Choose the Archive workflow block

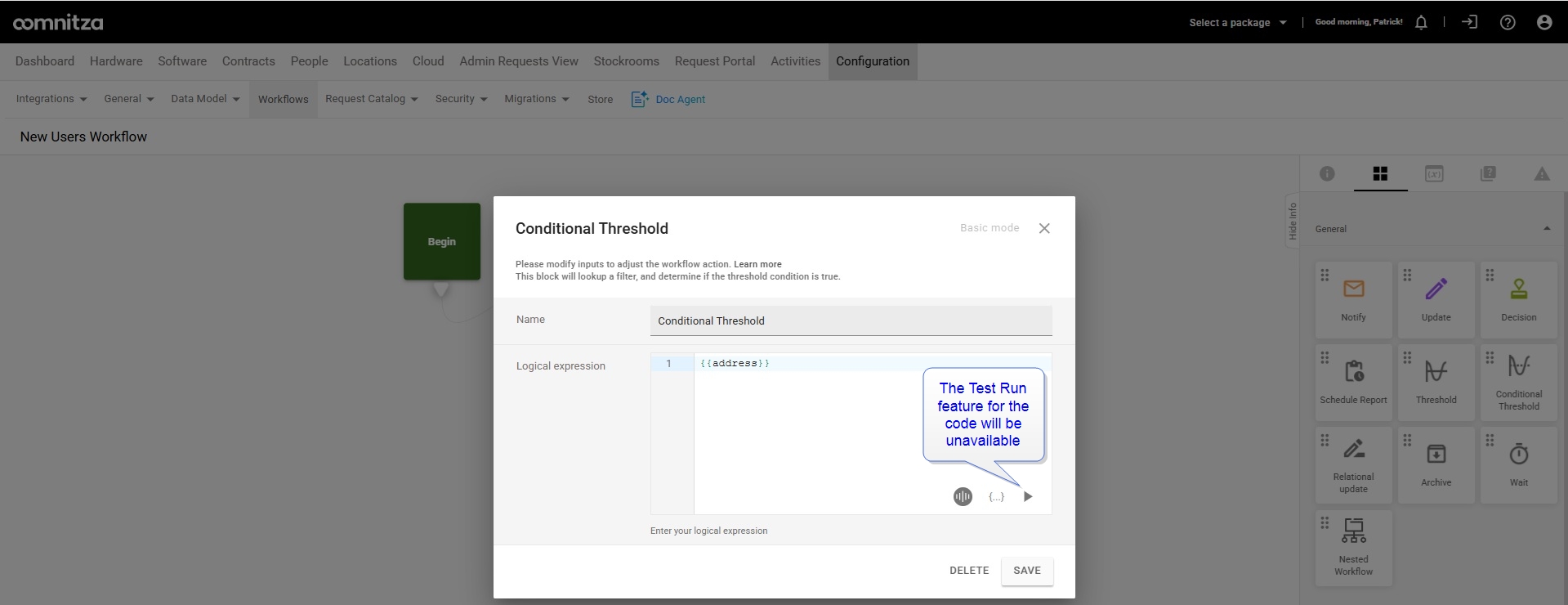click(x=1436, y=465)
